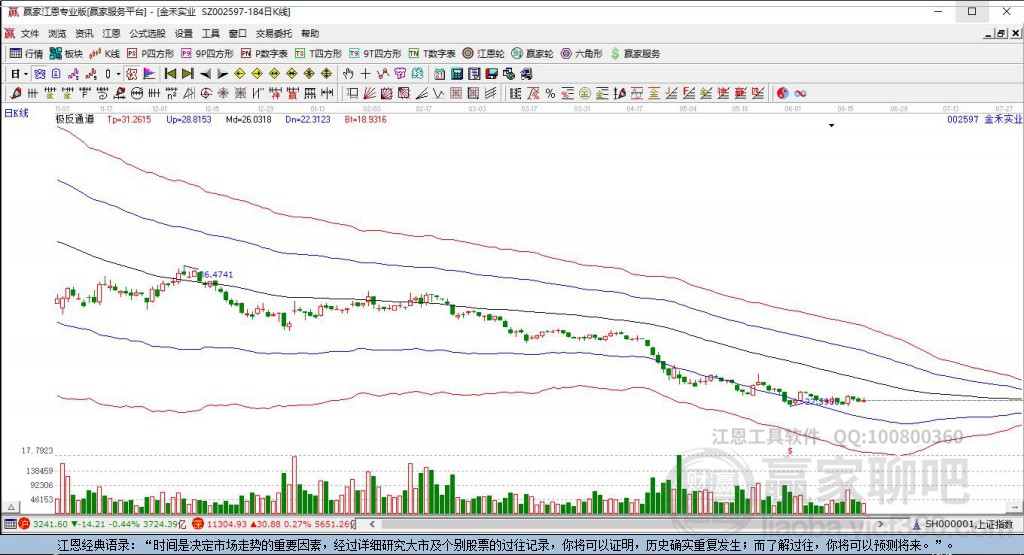
Task: Click the Tp=31.2615 value
Action: pos(129,119)
